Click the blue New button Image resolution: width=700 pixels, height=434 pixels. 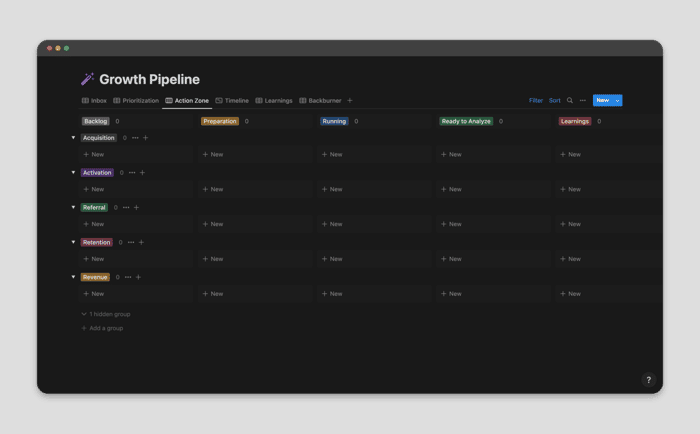(603, 100)
